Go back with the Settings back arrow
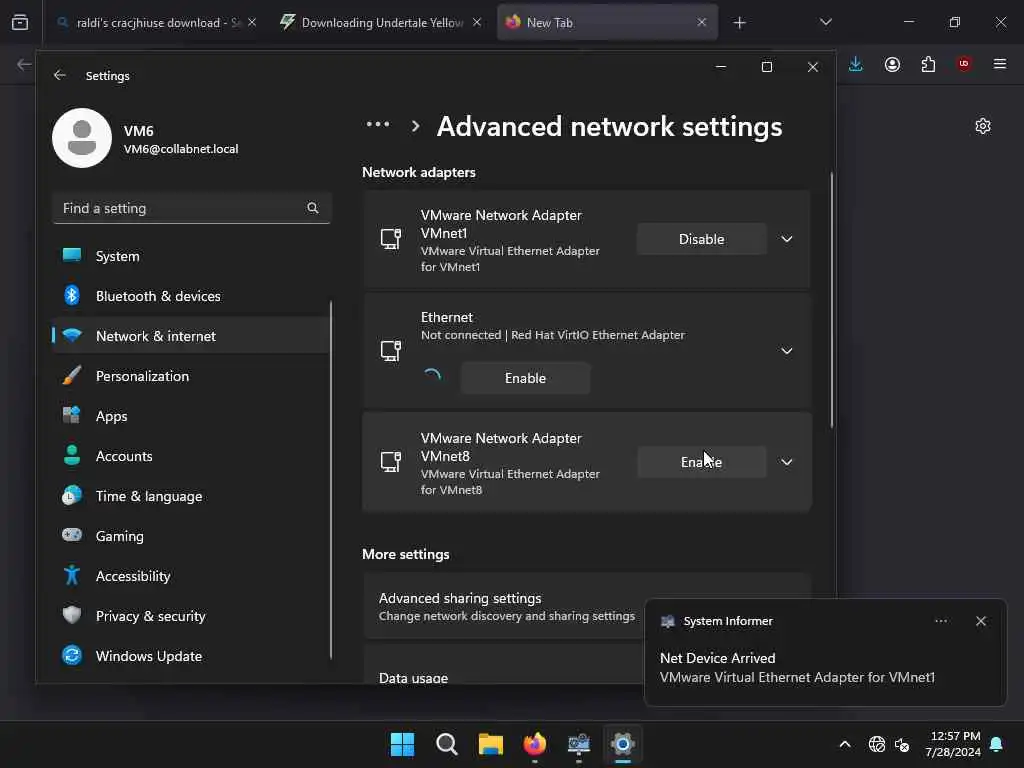This screenshot has height=768, width=1024. point(59,76)
